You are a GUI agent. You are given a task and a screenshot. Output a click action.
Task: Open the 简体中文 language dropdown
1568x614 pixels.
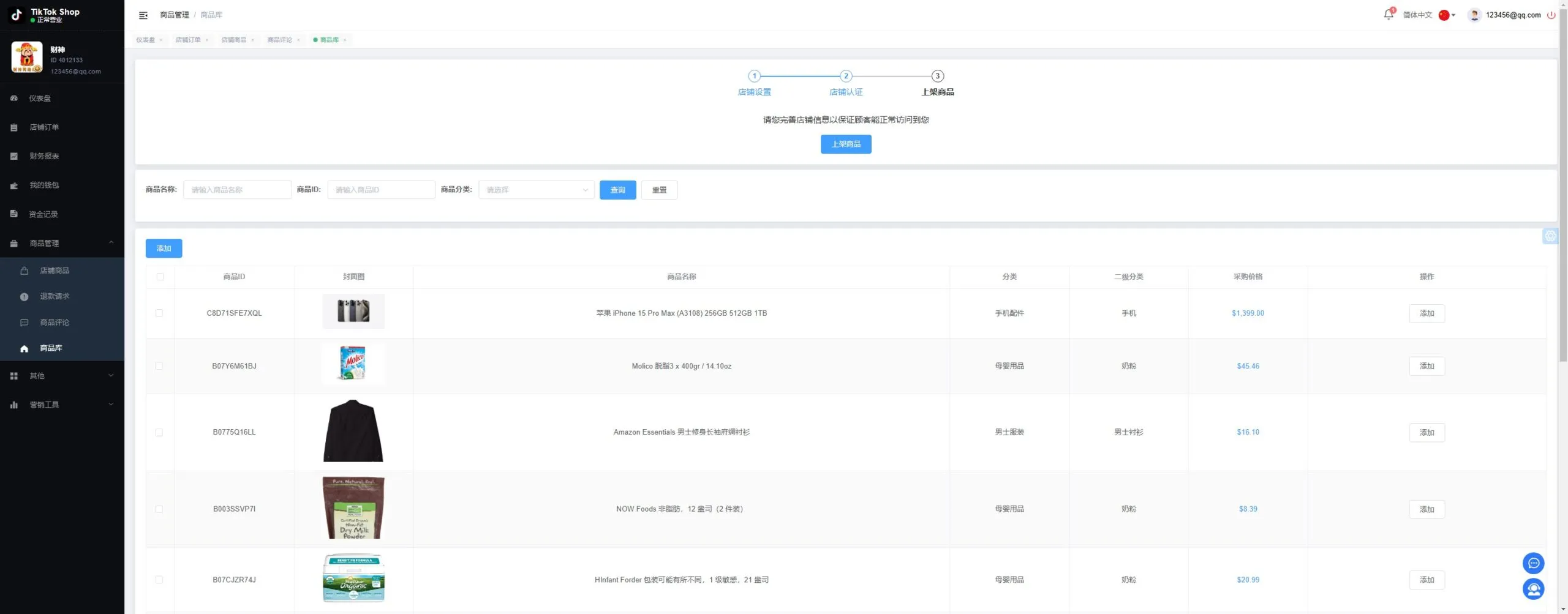click(x=1428, y=15)
